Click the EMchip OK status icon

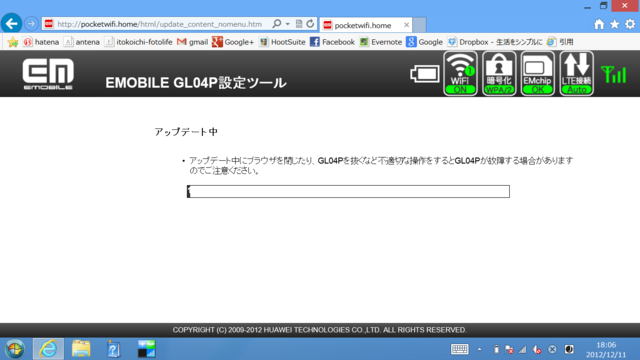point(538,73)
